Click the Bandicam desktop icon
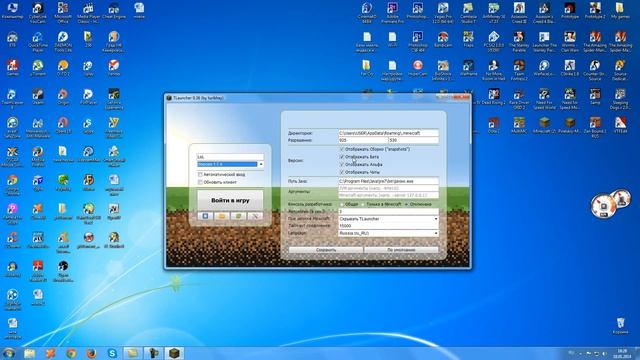This screenshot has height=360, width=640. (x=443, y=40)
